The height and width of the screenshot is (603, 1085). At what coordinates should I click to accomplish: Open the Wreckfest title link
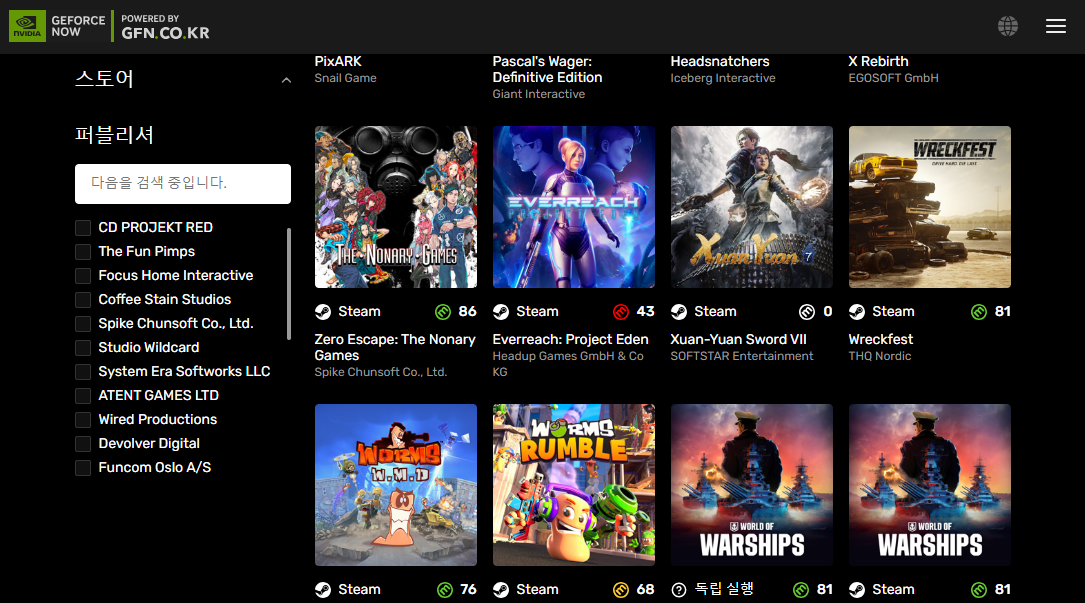(x=881, y=339)
